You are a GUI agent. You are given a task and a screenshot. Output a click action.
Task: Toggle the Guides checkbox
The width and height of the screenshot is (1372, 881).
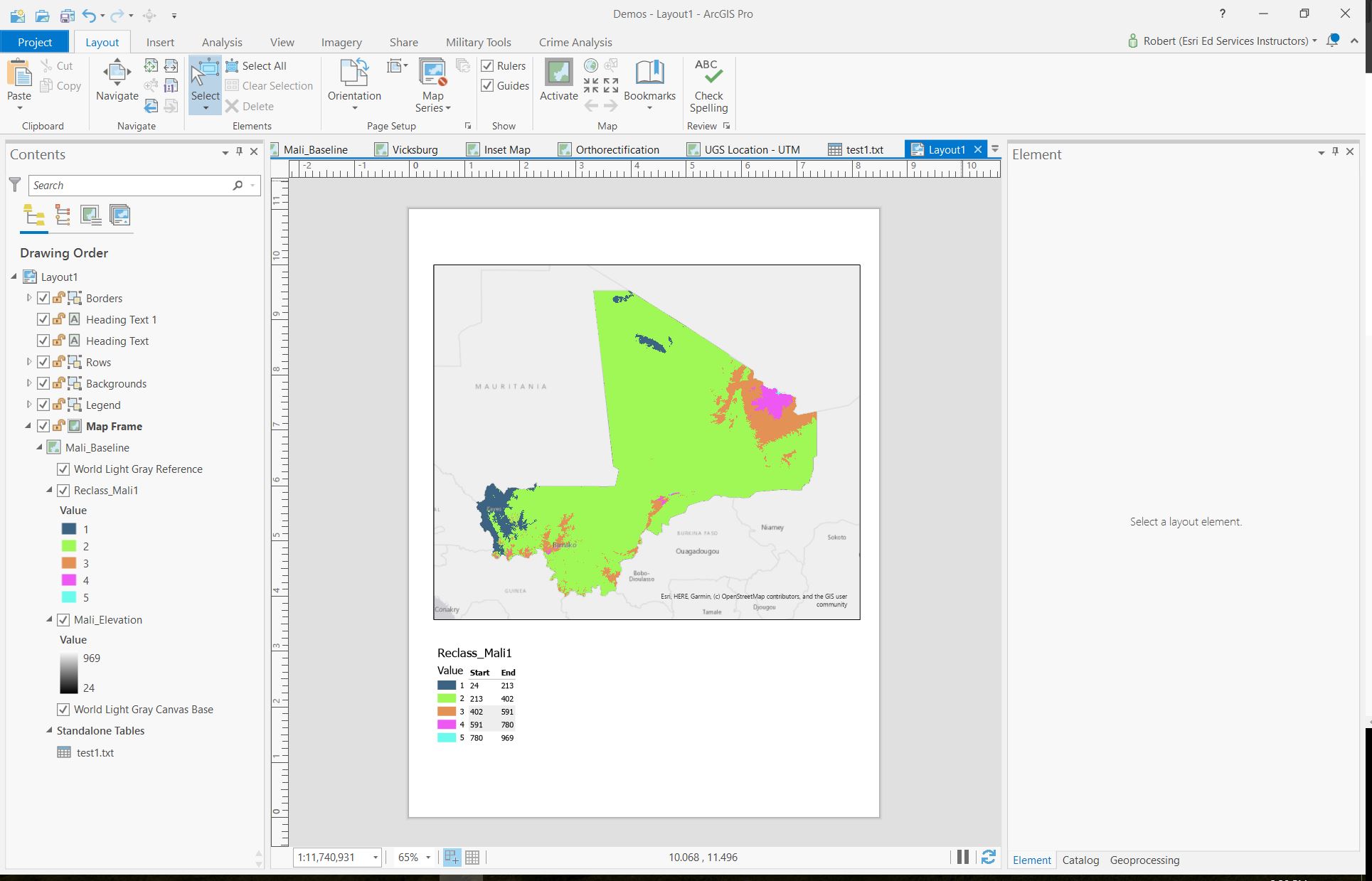(487, 86)
